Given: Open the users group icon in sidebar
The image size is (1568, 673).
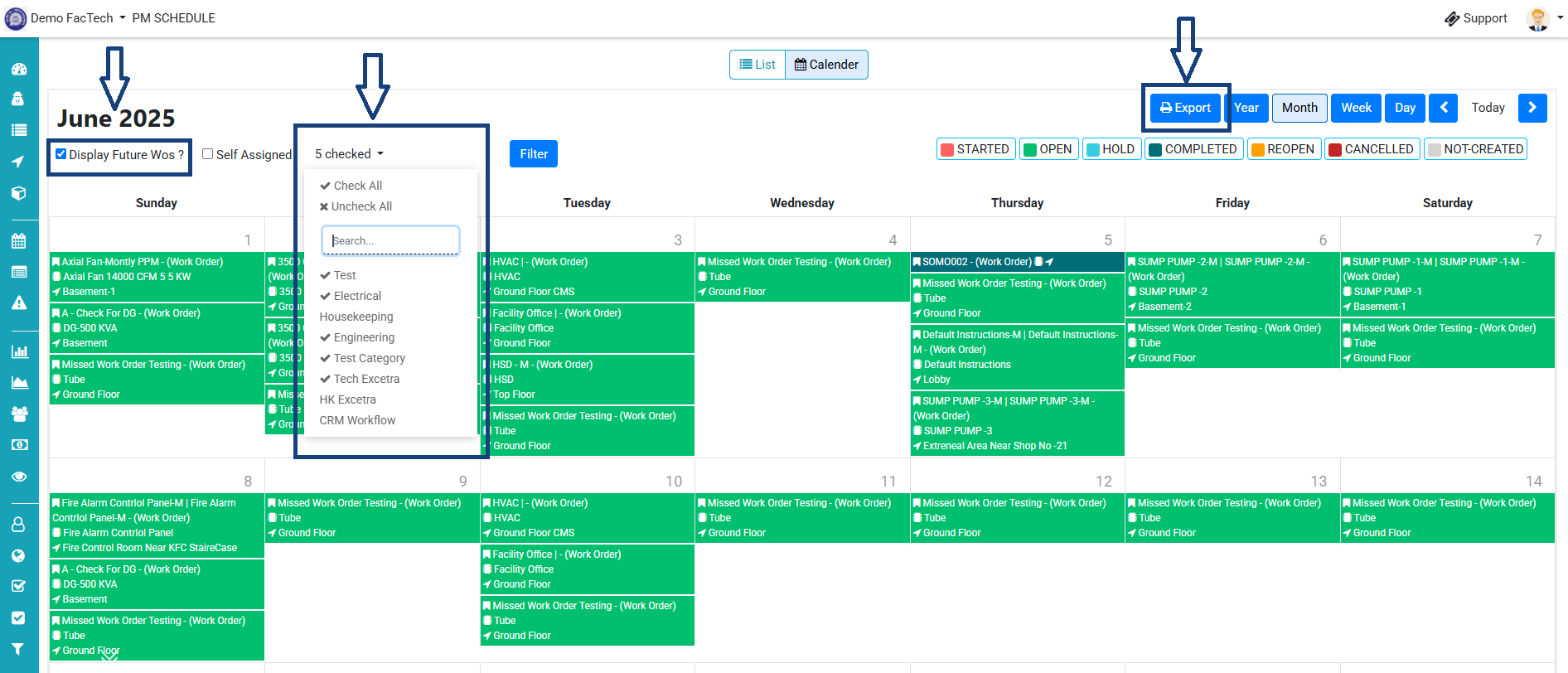Looking at the screenshot, I should (18, 414).
